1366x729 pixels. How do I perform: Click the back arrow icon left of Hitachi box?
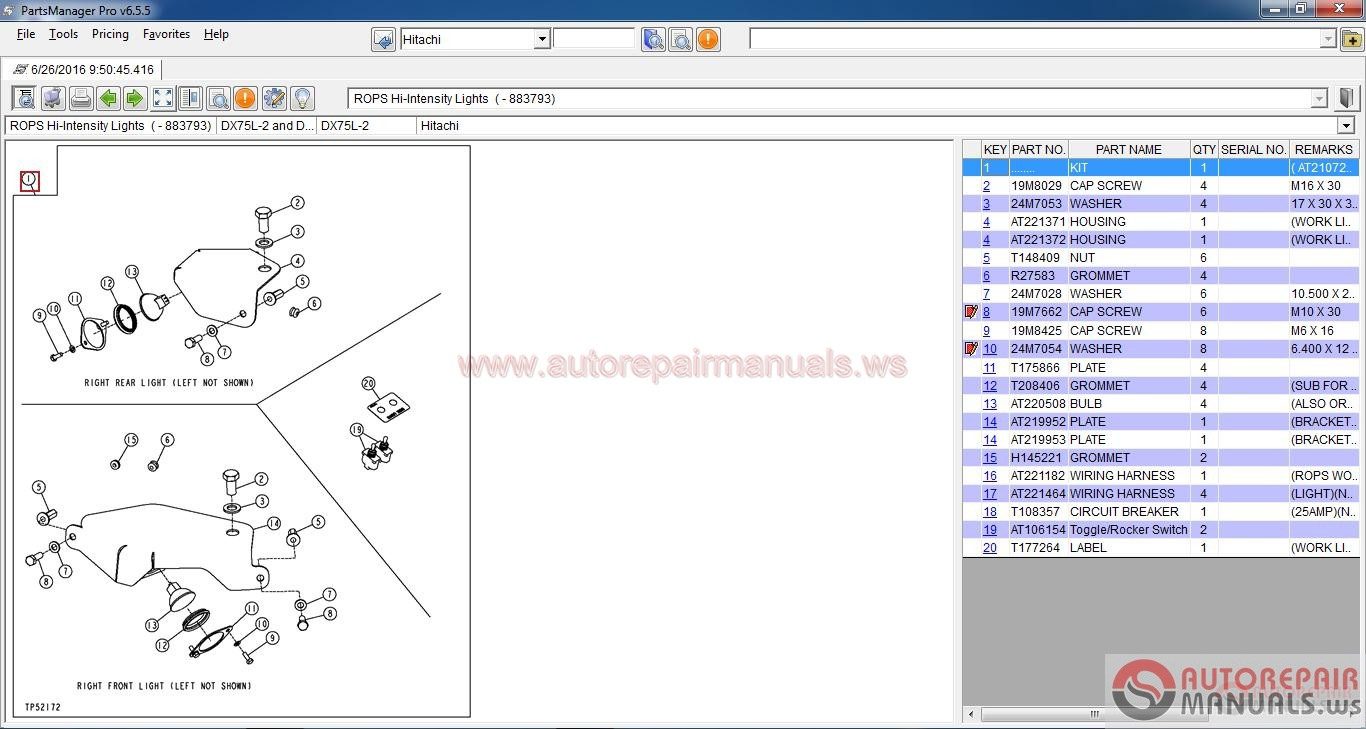coord(383,39)
